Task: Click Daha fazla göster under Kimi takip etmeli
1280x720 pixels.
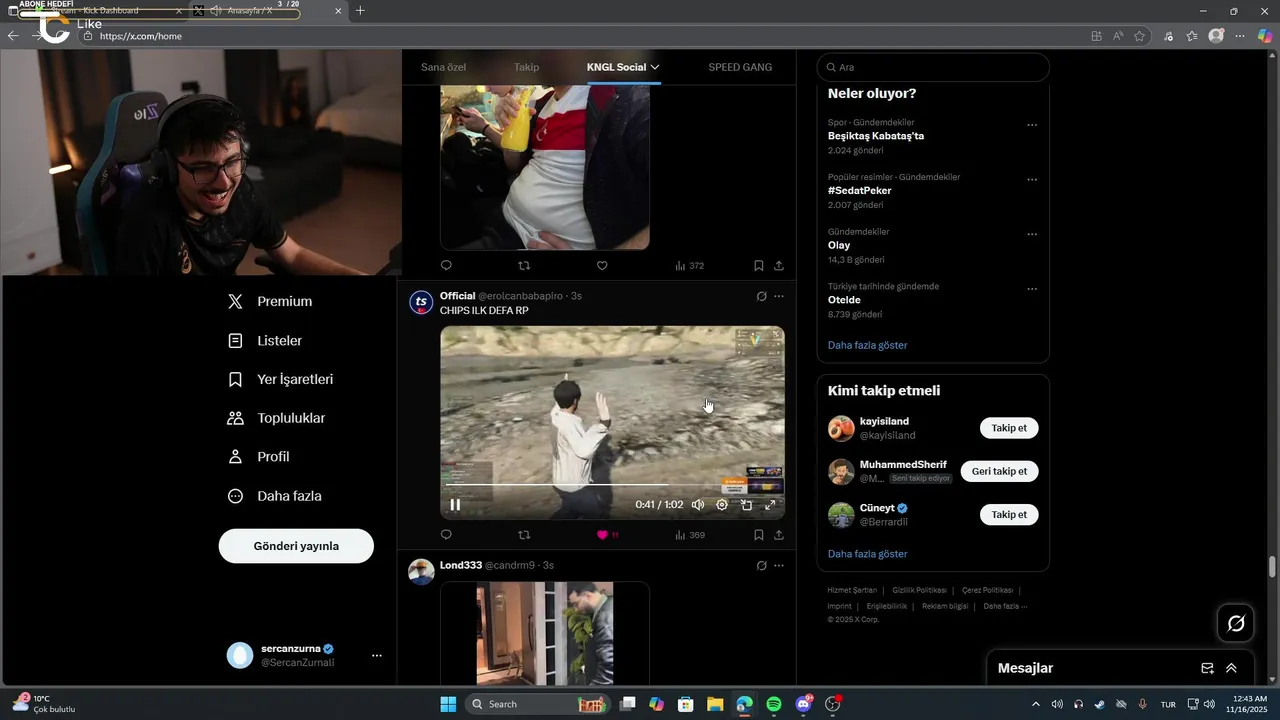Action: [868, 554]
